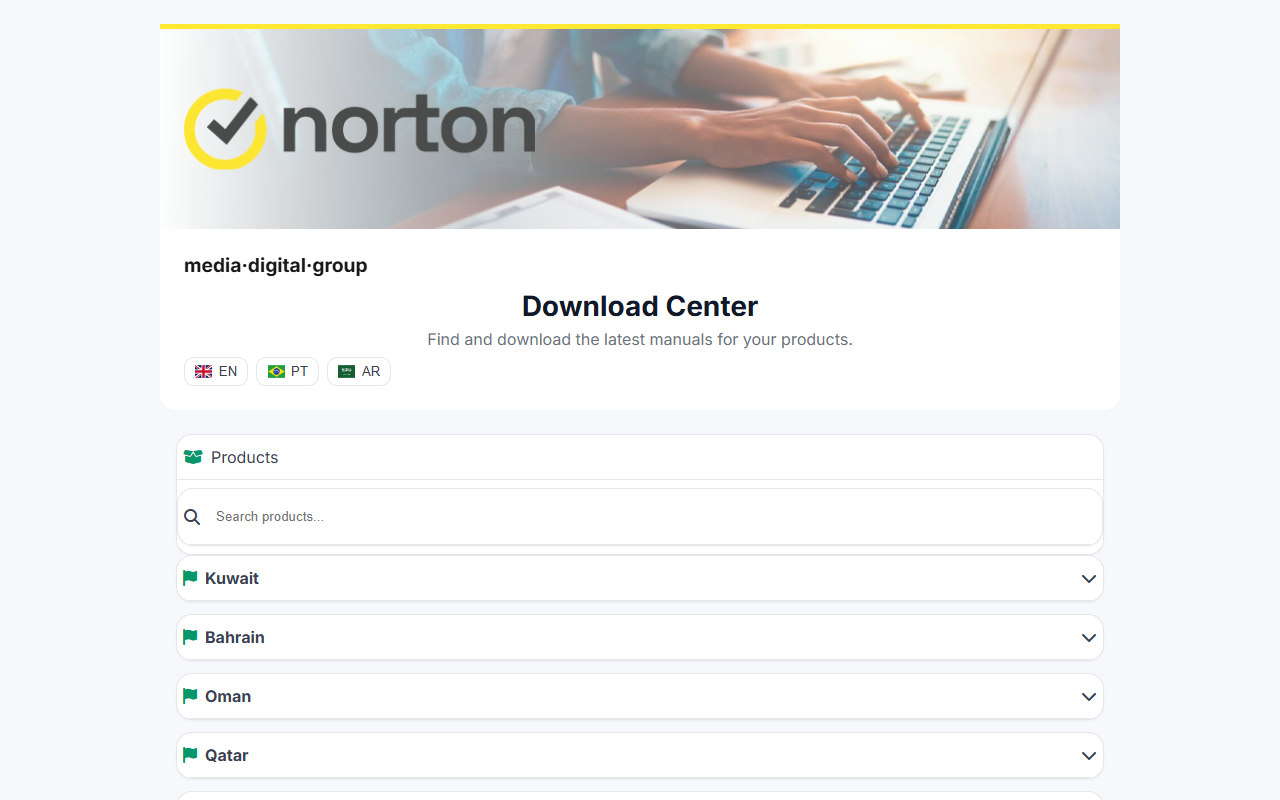This screenshot has width=1280, height=800.
Task: Open the Oman section chevron
Action: [x=1089, y=696]
